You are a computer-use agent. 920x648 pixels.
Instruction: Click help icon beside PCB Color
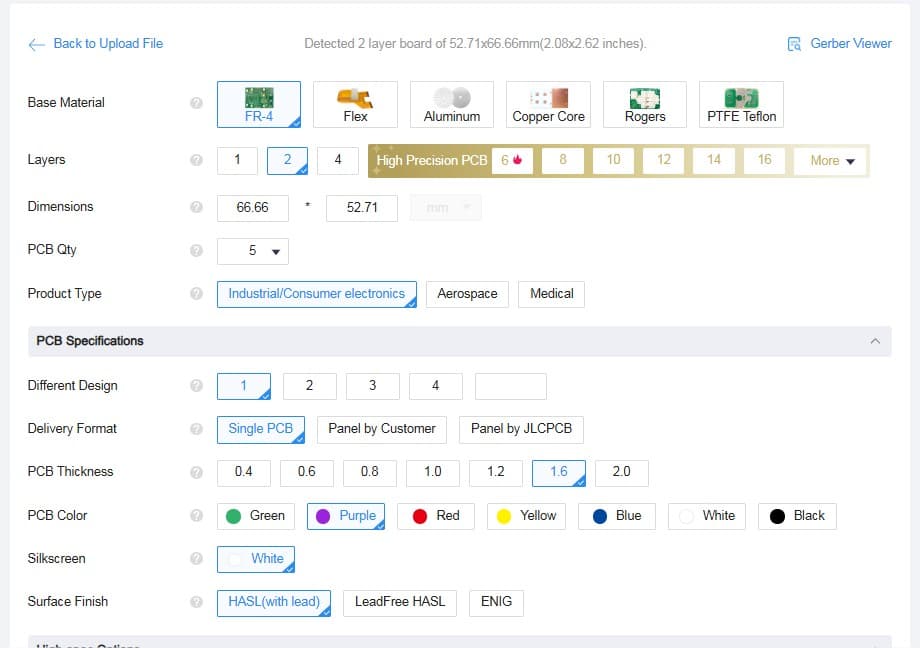pos(197,515)
